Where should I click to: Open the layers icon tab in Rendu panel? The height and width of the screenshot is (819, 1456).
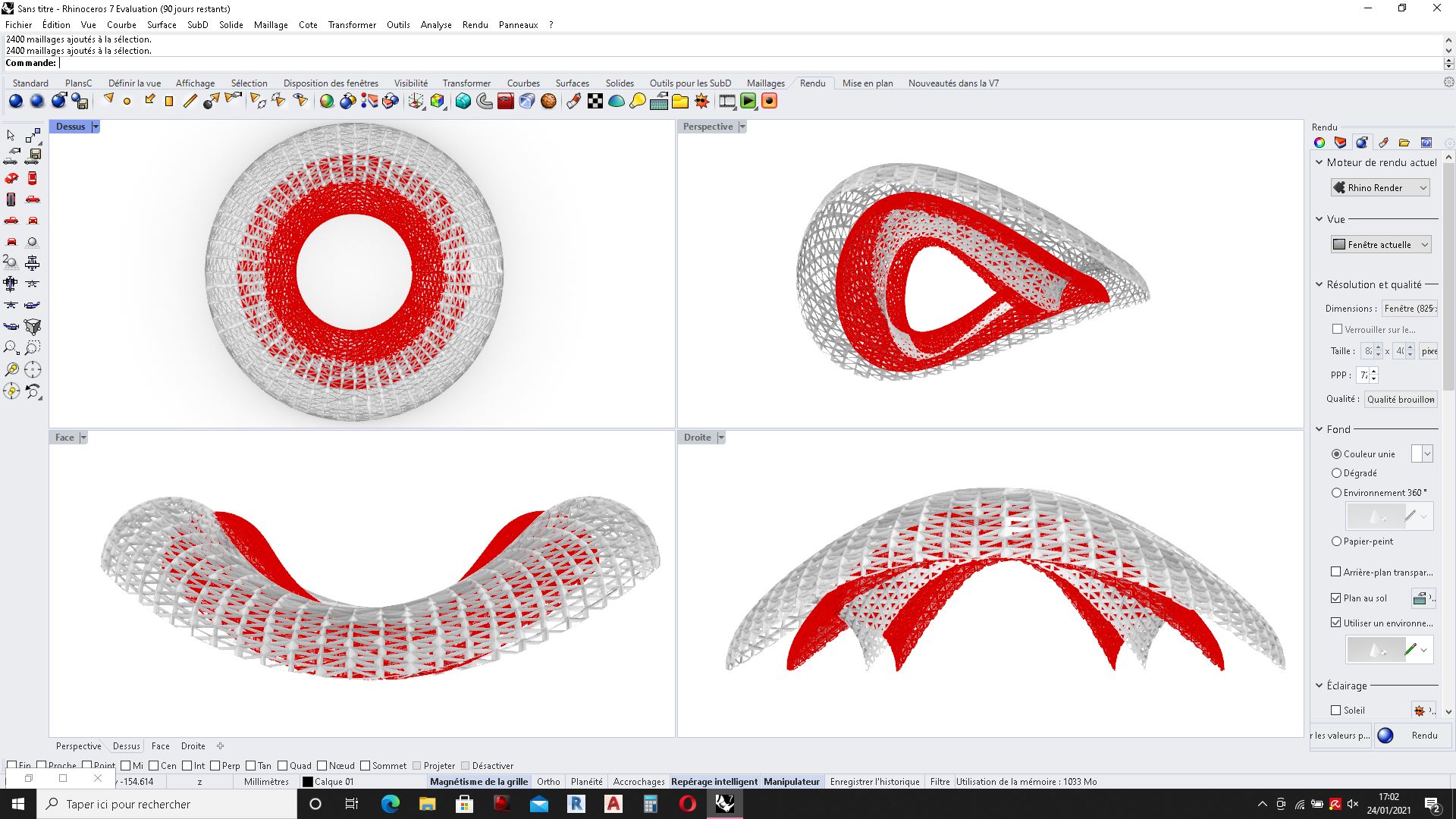click(x=1341, y=143)
